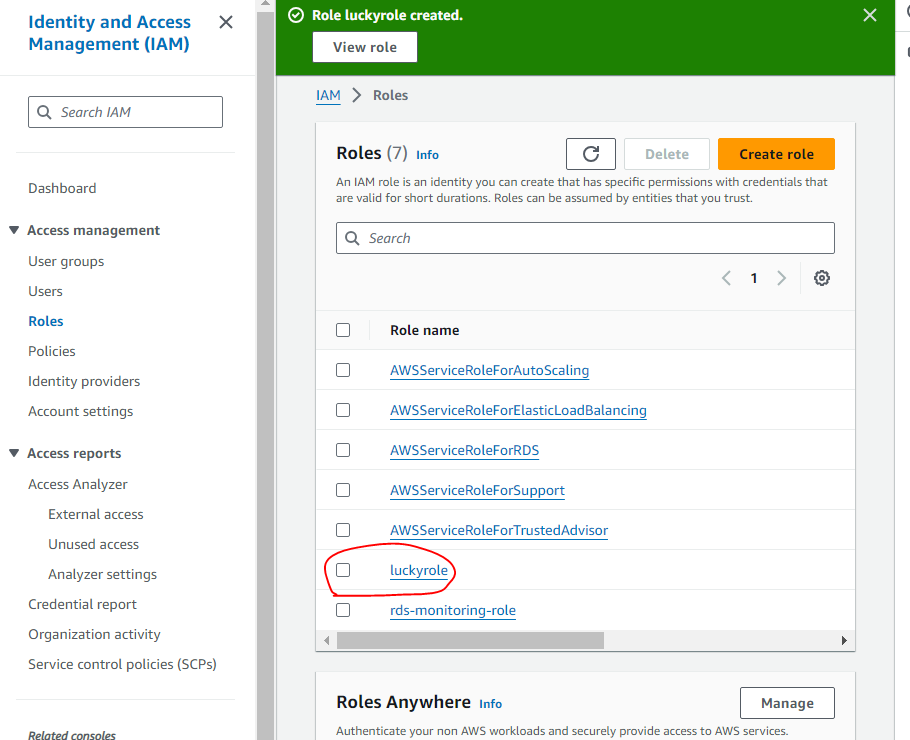Open AWSServiceRoleForTrustedAdvisor role link
The image size is (910, 740).
tap(499, 530)
